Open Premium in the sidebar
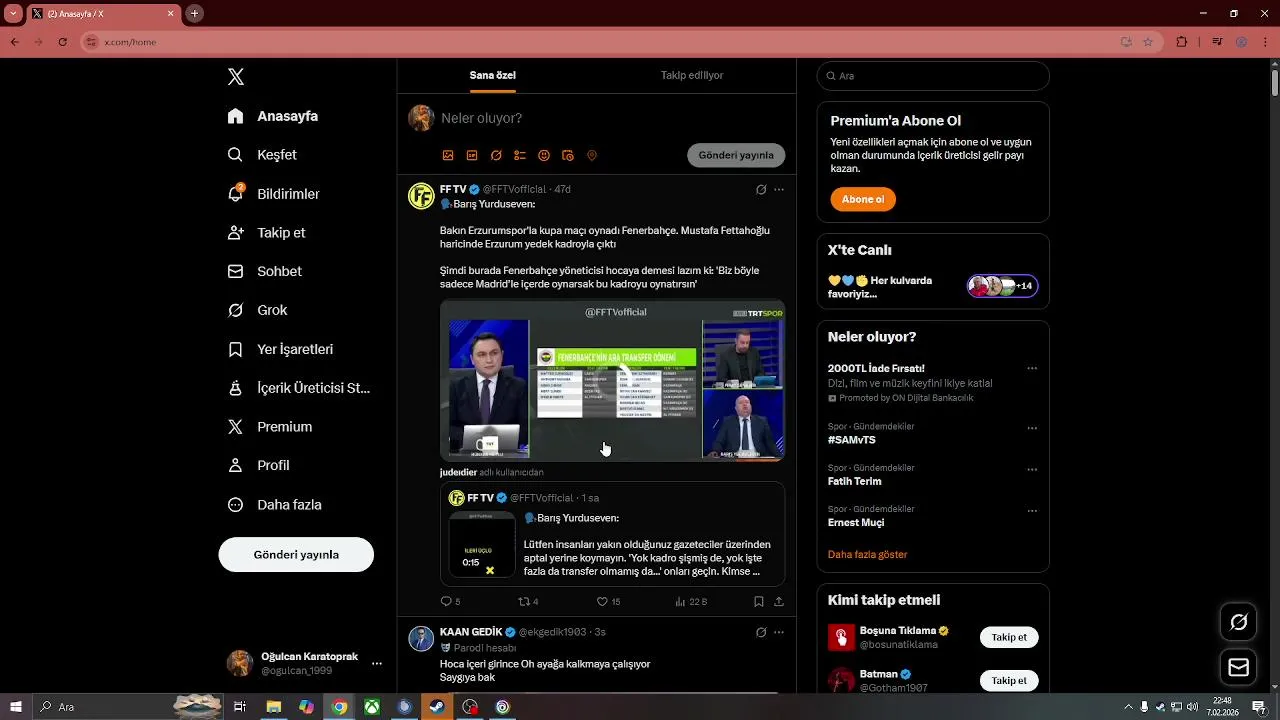Screen dimensions: 1280x720 270,427
